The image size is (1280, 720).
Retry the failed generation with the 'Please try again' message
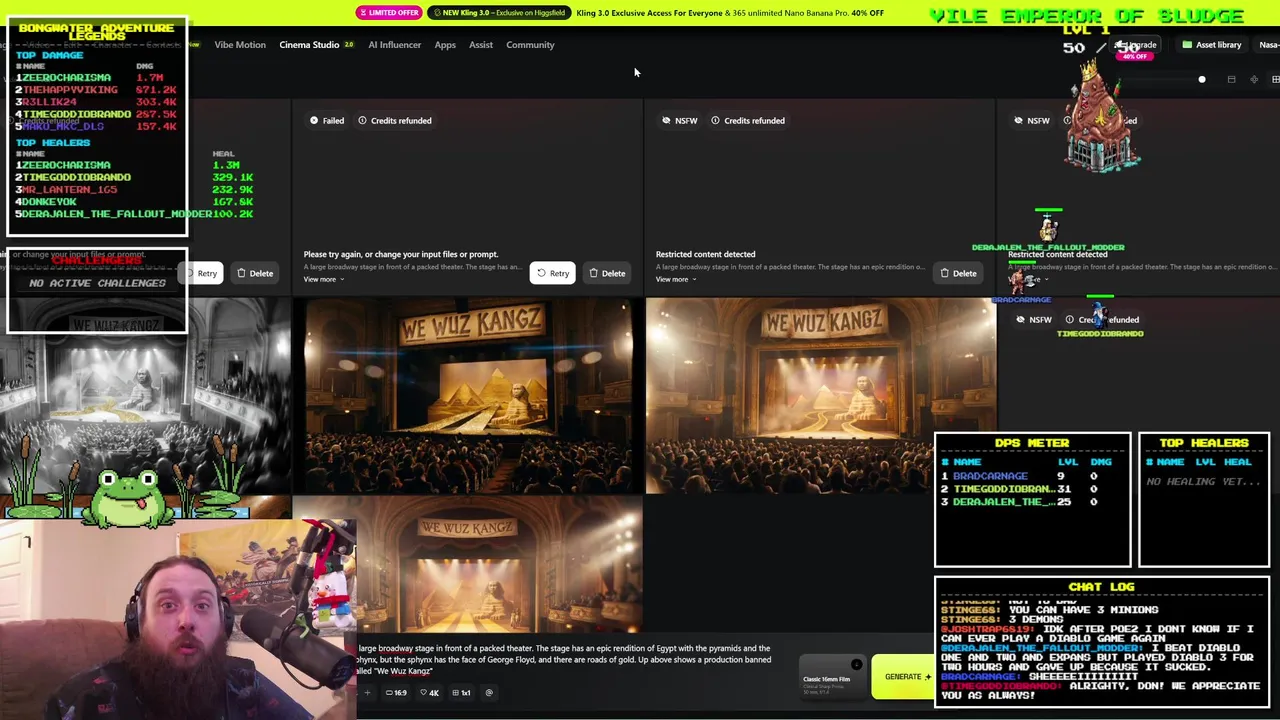(x=552, y=273)
